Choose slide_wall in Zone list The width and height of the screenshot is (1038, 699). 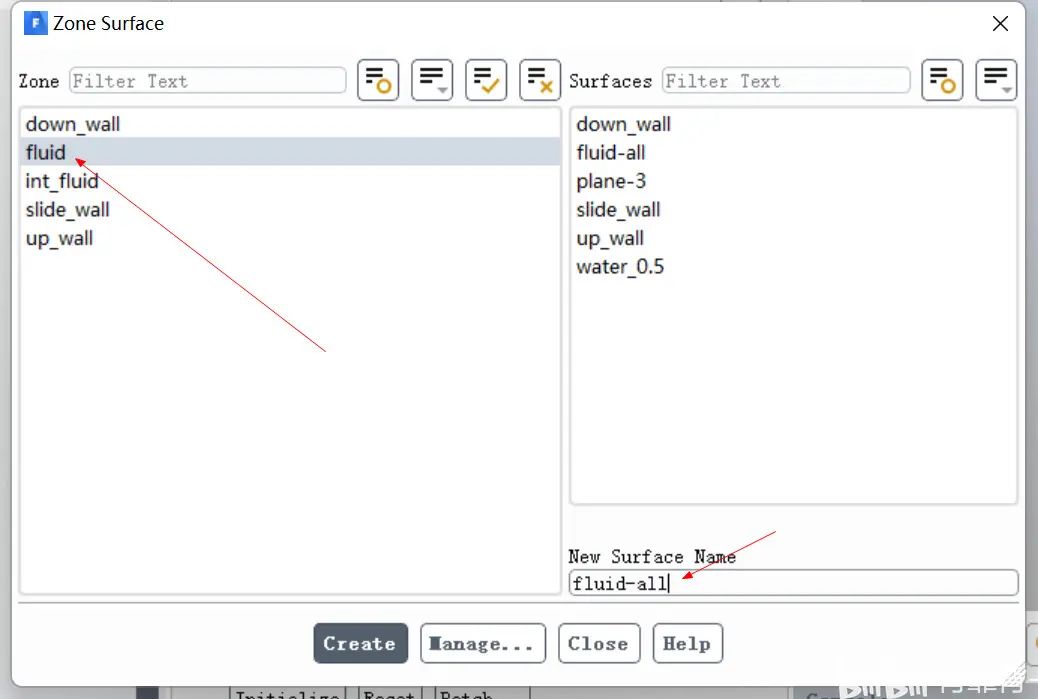click(290, 209)
